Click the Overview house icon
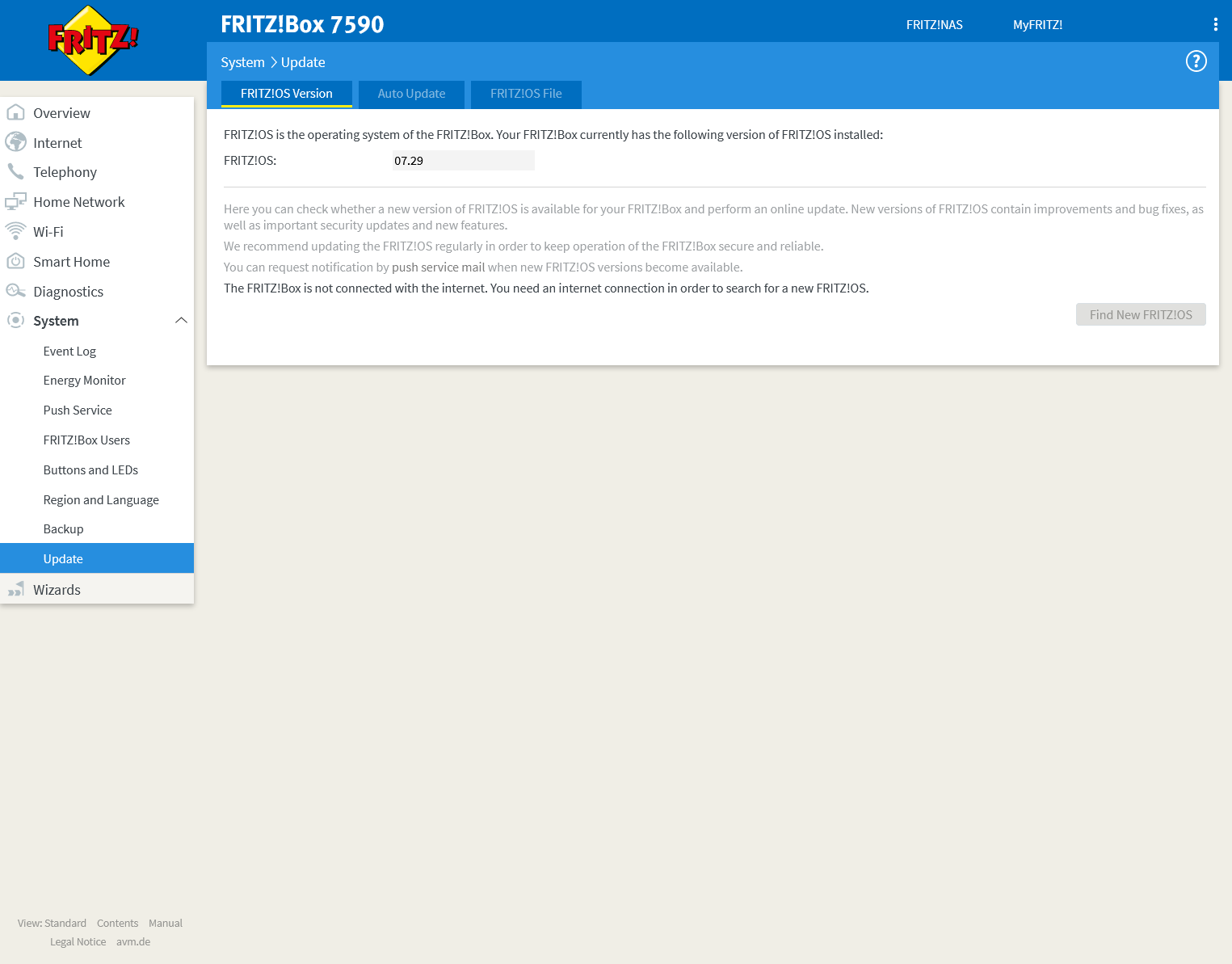The image size is (1232, 964). click(x=15, y=112)
